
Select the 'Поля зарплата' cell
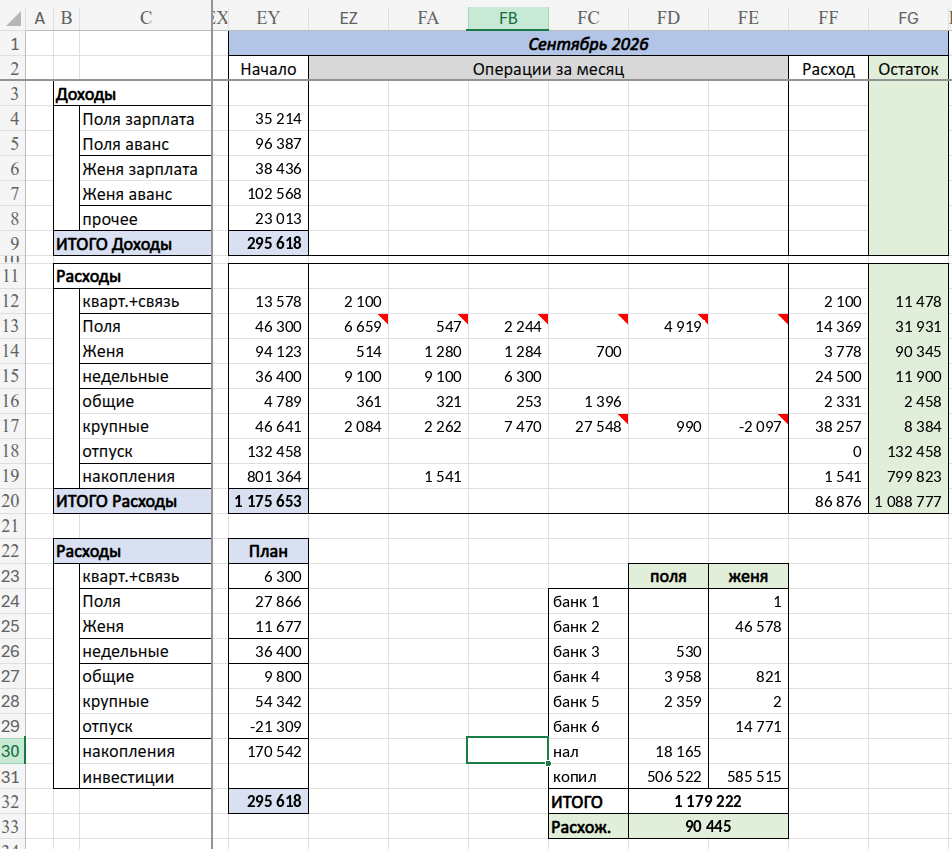pos(146,119)
